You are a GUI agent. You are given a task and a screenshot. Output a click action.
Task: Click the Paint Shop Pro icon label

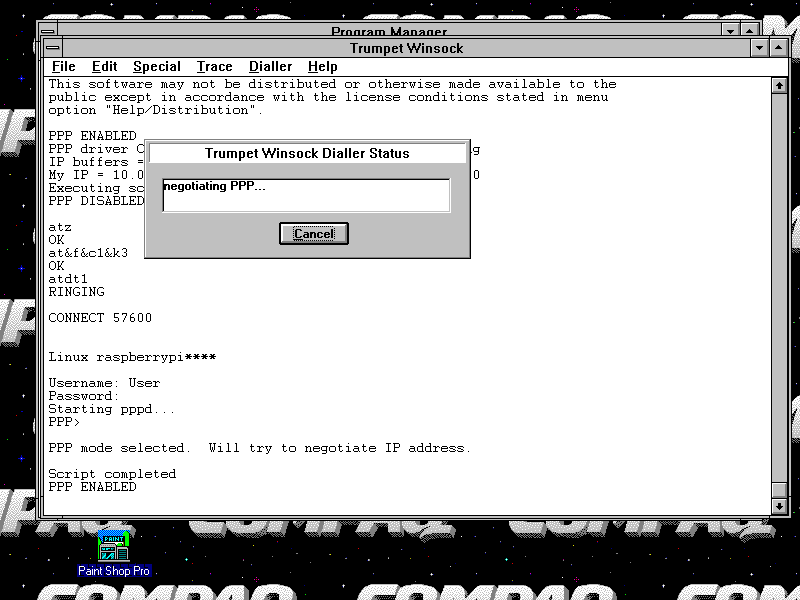[114, 571]
